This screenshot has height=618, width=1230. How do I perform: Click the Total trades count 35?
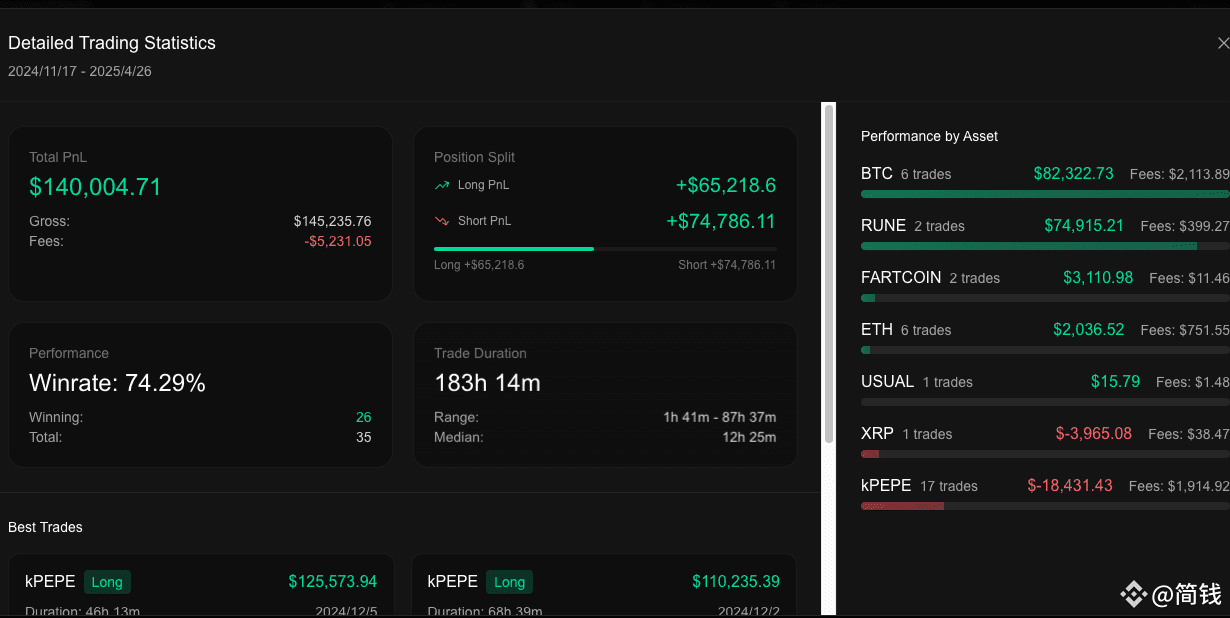tap(363, 437)
